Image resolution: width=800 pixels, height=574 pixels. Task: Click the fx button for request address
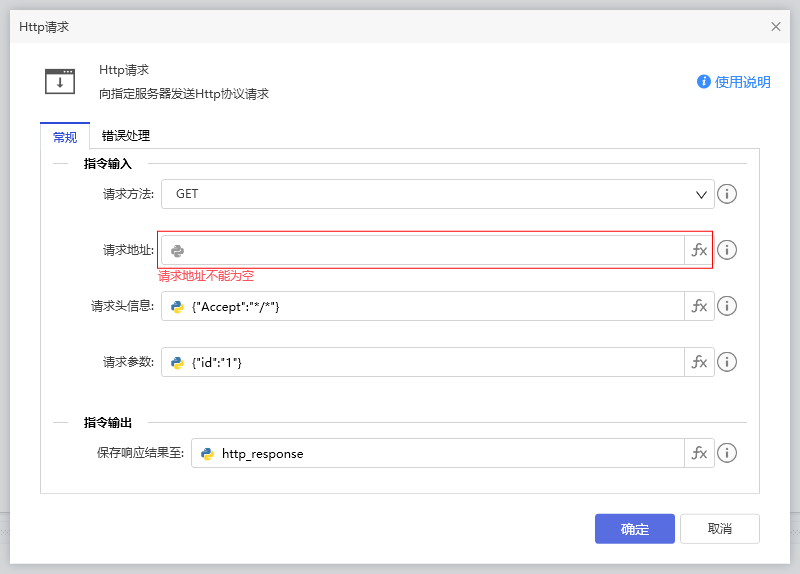point(699,250)
